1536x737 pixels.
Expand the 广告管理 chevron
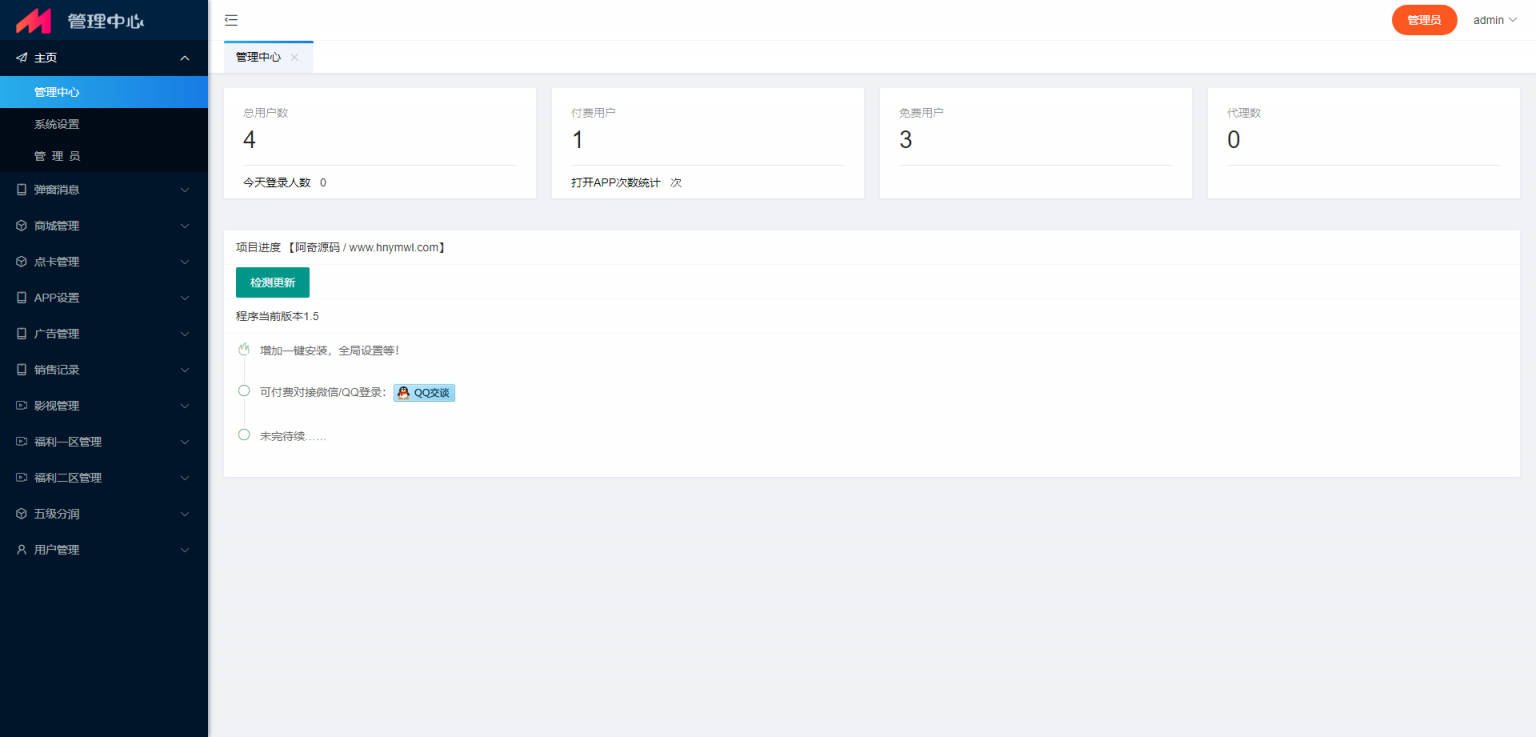(185, 334)
